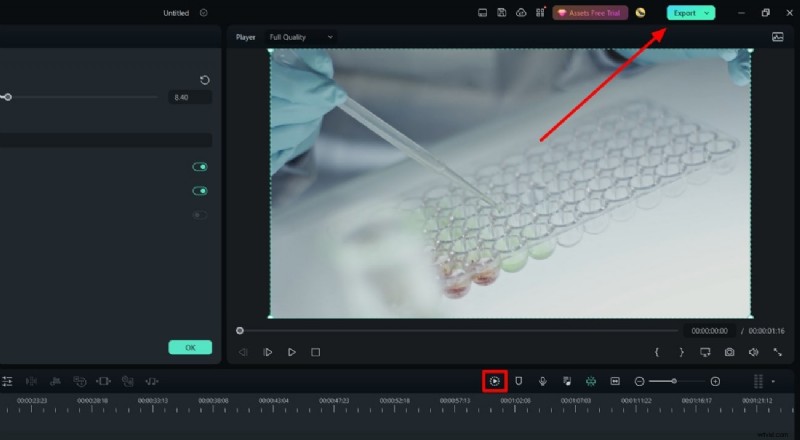
Task: Select the Player tab label
Action: click(245, 37)
